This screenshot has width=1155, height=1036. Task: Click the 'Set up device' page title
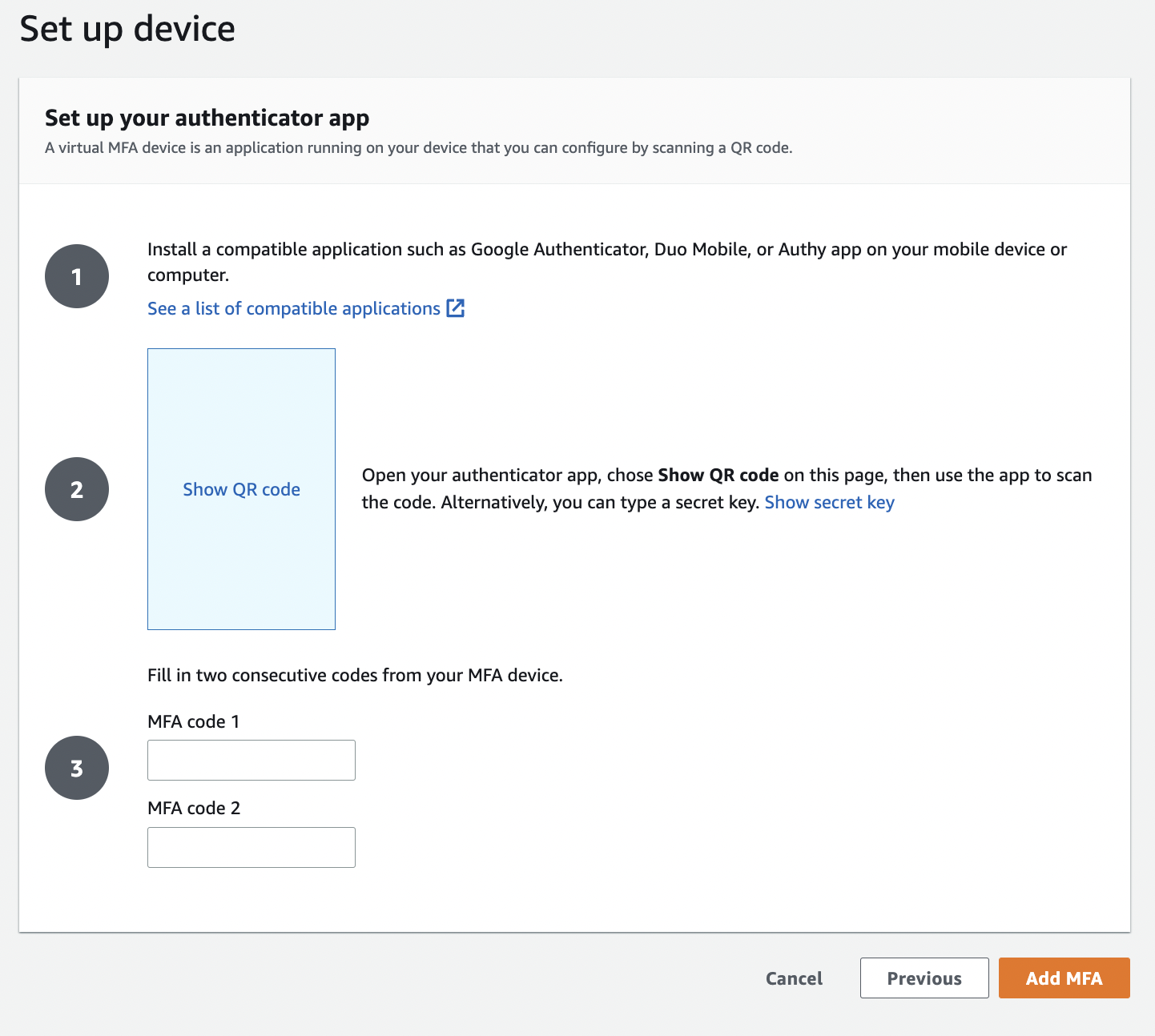pos(127,29)
